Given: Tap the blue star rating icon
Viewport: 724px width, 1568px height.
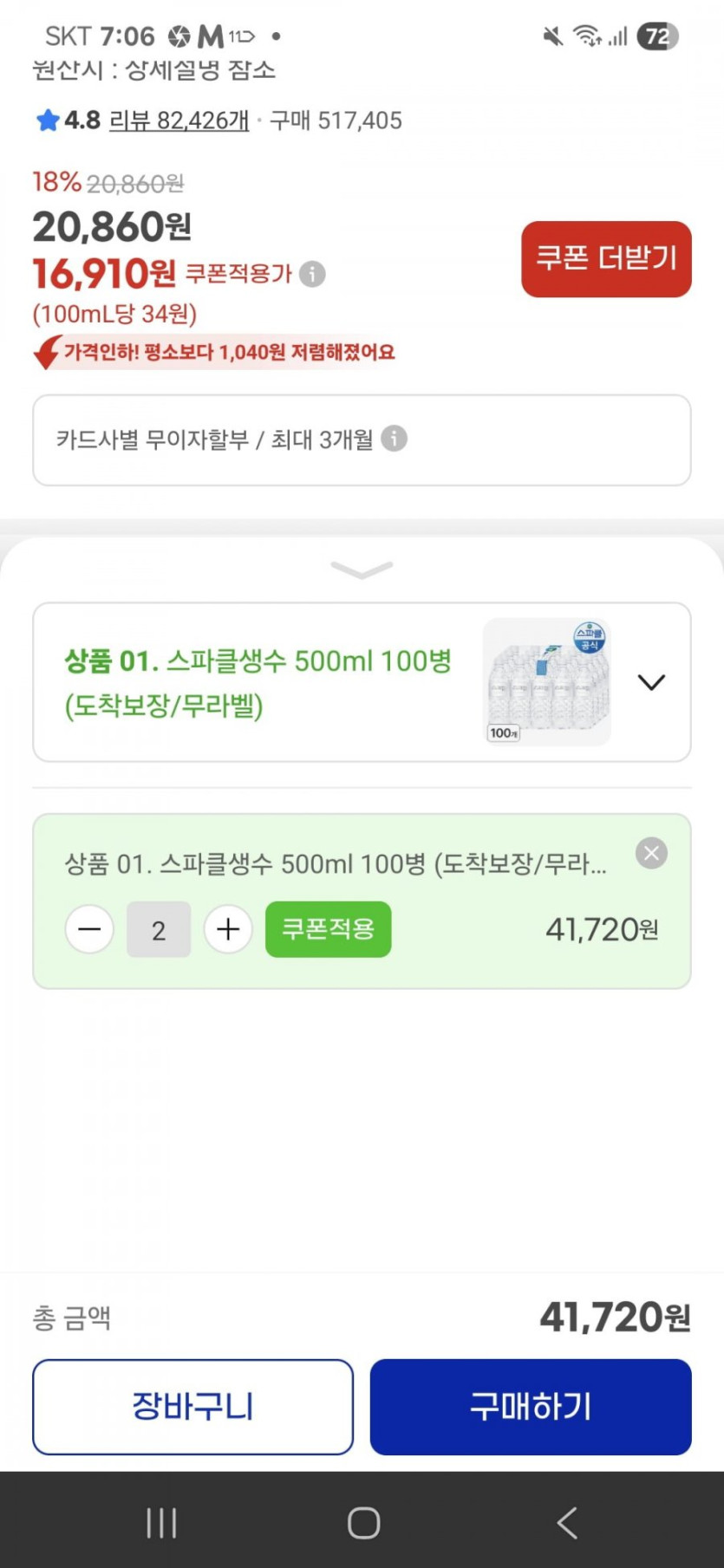Looking at the screenshot, I should [48, 120].
